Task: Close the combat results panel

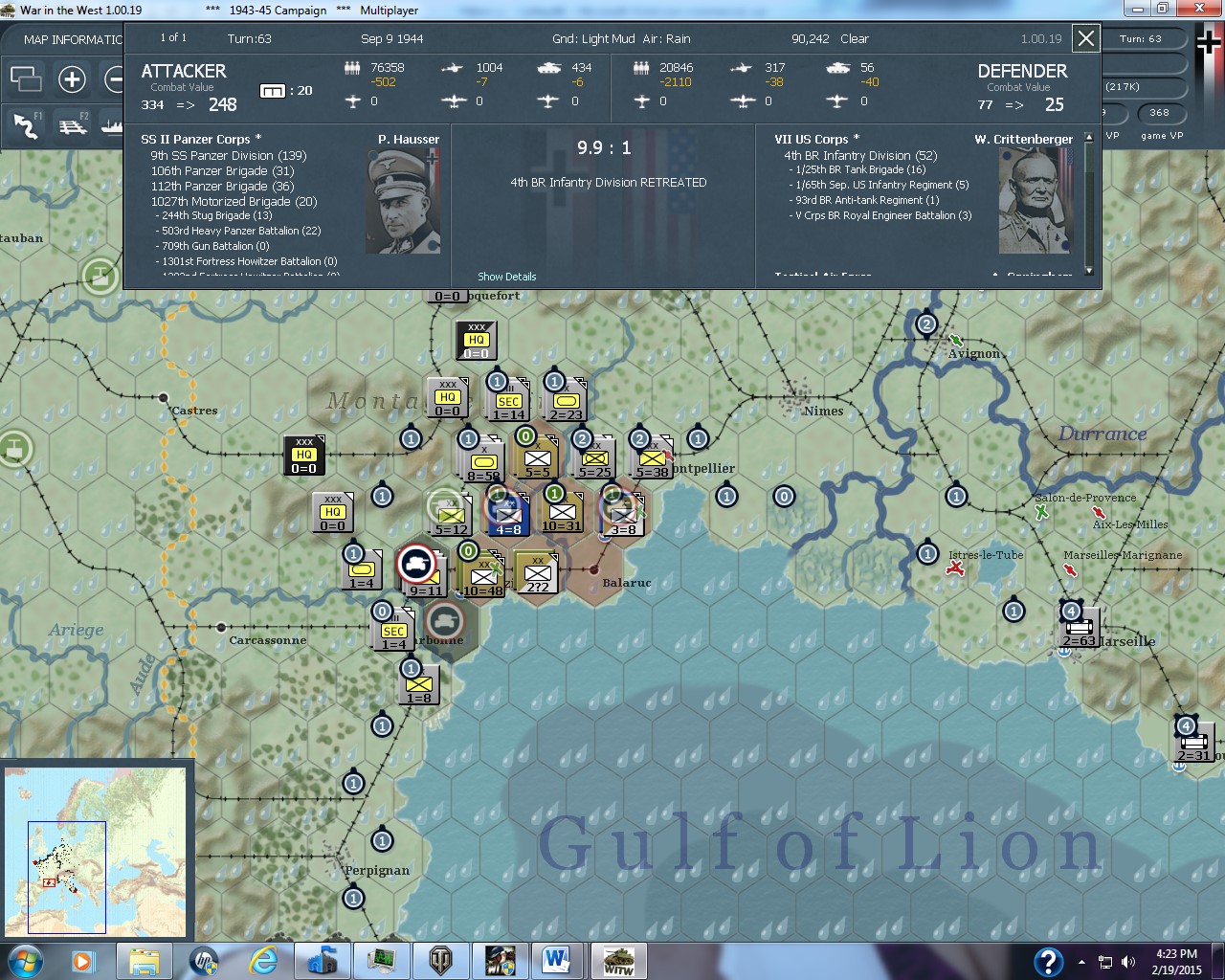Action: 1085,38
